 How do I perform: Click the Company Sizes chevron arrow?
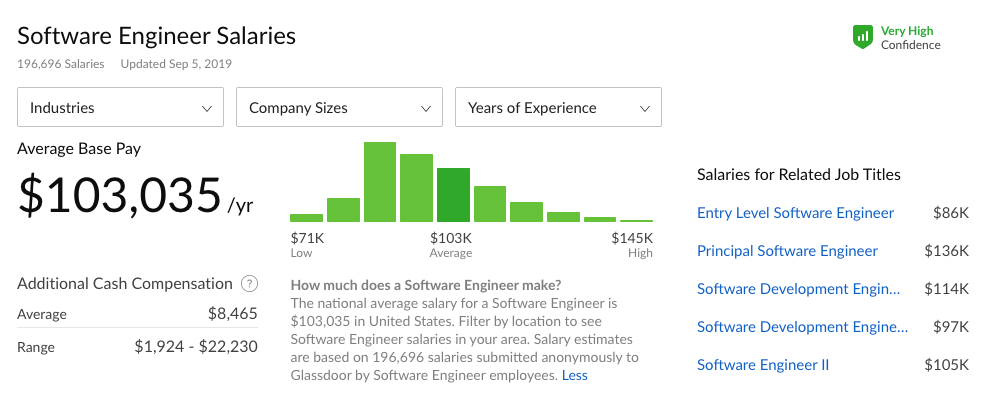point(426,109)
